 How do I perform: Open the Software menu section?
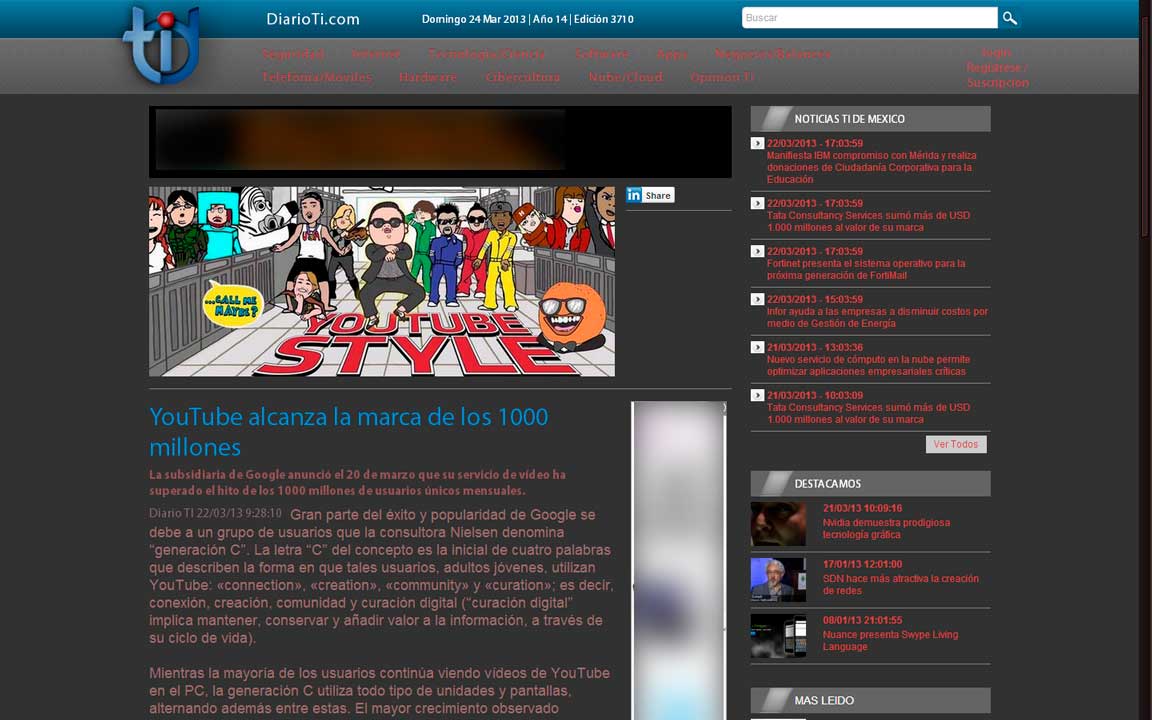coord(602,54)
